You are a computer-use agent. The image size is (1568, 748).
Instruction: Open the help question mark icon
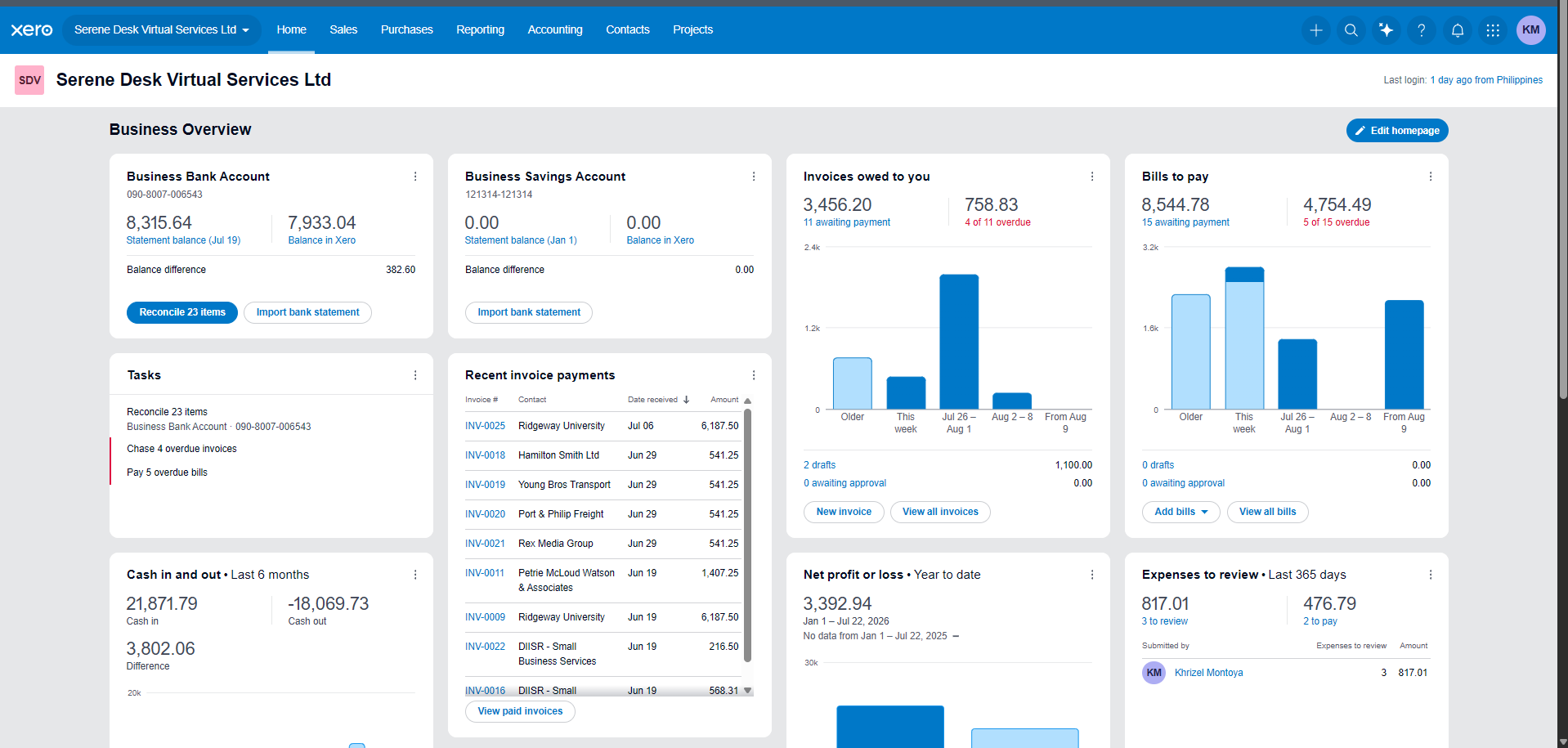pyautogui.click(x=1421, y=30)
